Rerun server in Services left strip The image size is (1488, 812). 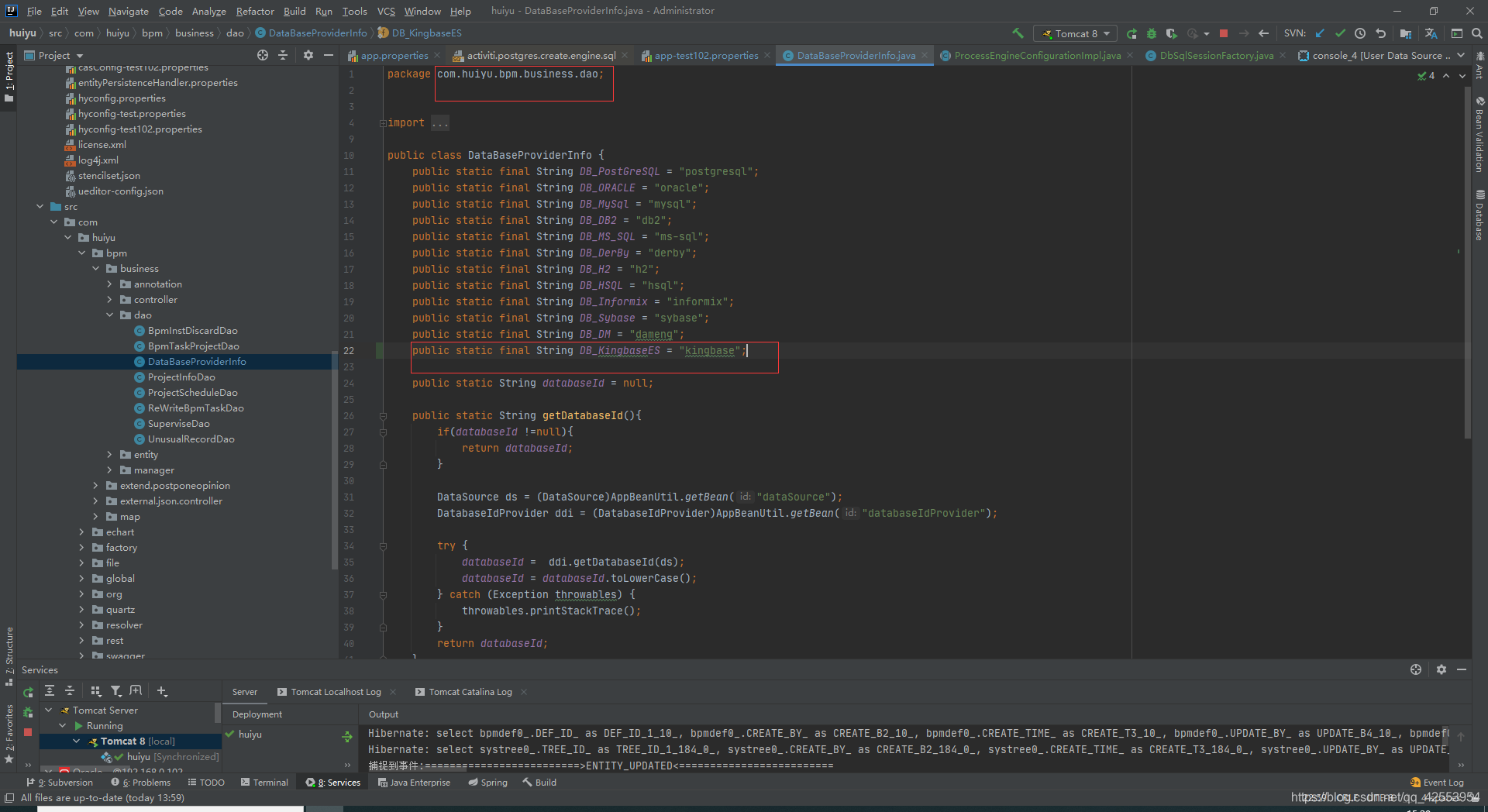pyautogui.click(x=29, y=692)
